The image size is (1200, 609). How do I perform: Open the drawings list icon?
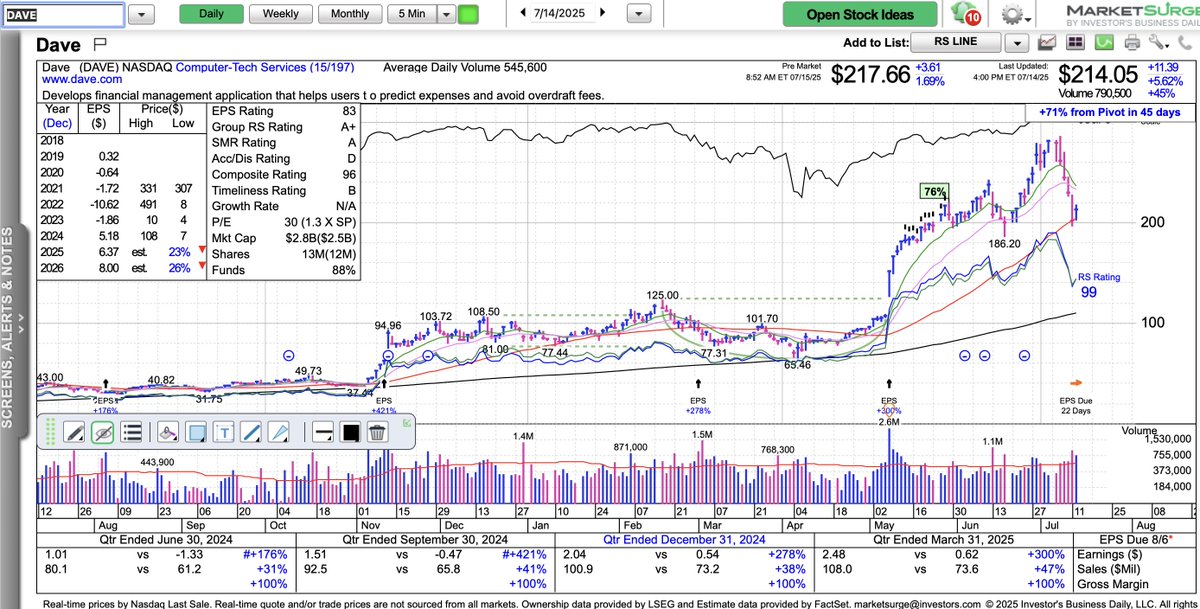(x=130, y=432)
